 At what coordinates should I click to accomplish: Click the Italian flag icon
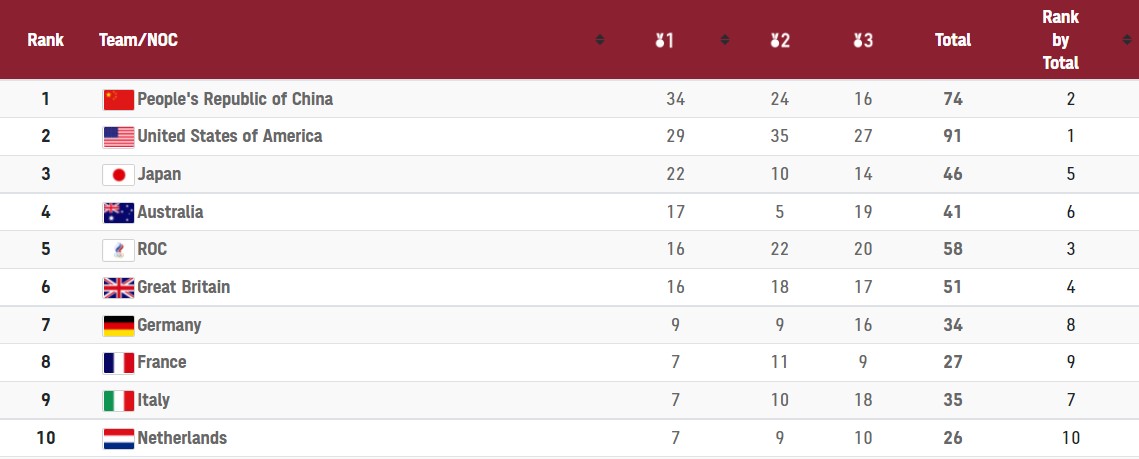click(x=118, y=401)
